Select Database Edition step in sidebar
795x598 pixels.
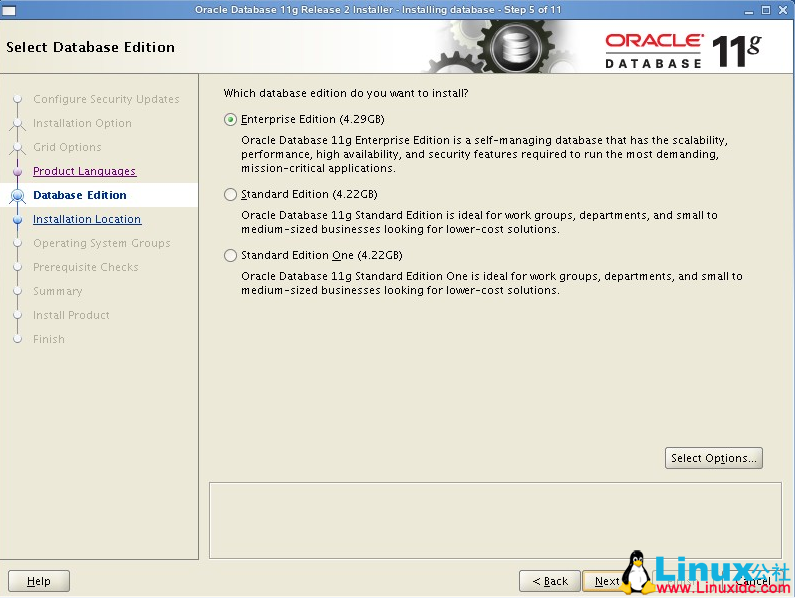(80, 195)
